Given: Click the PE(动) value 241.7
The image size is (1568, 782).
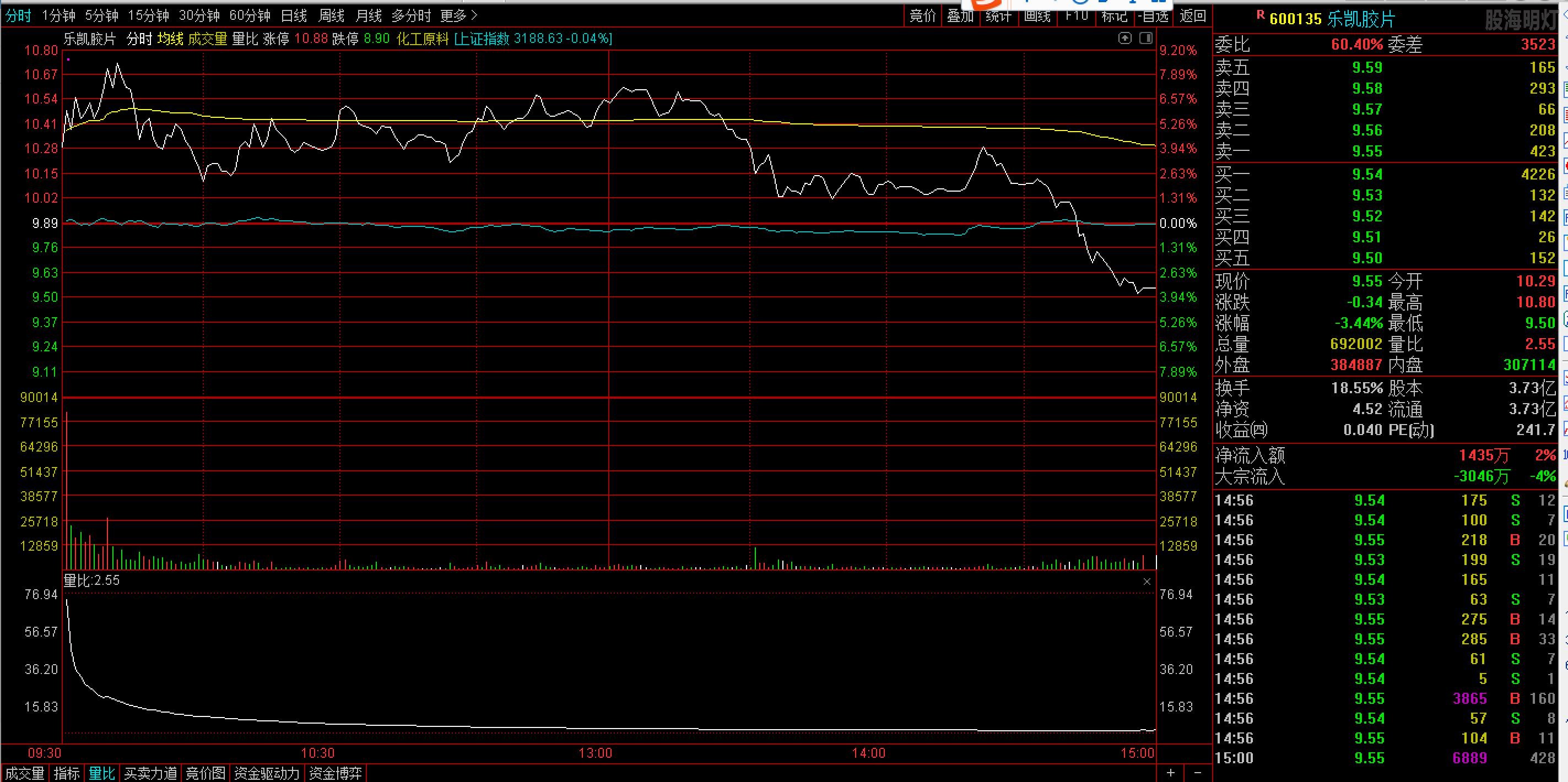Looking at the screenshot, I should (1535, 430).
